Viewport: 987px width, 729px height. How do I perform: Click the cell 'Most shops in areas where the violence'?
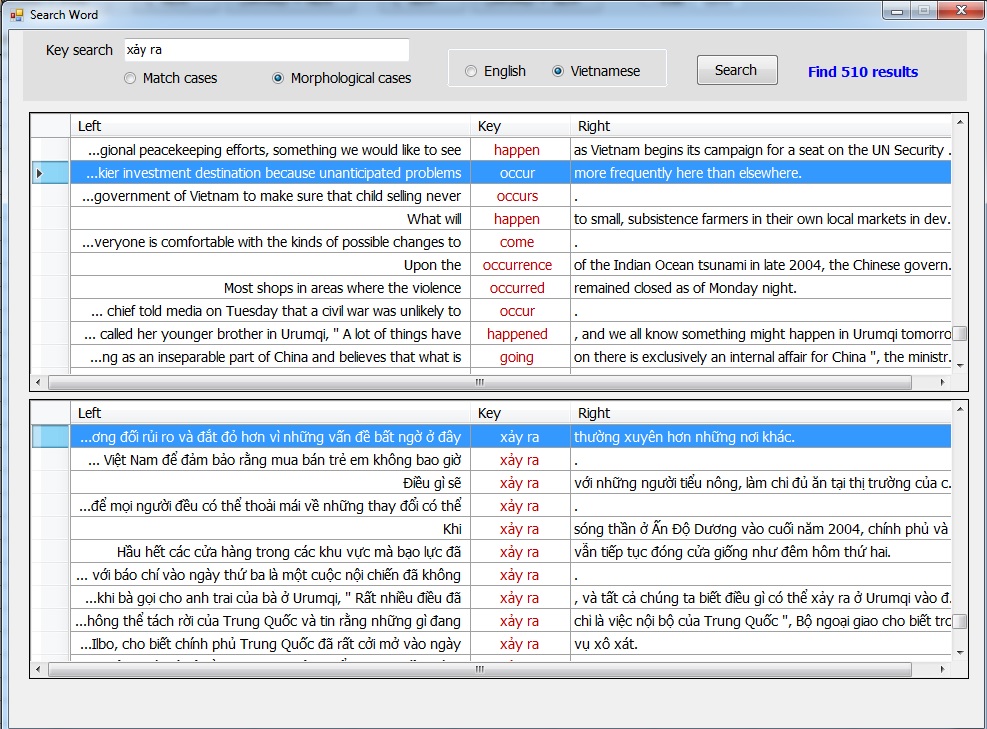(270, 288)
